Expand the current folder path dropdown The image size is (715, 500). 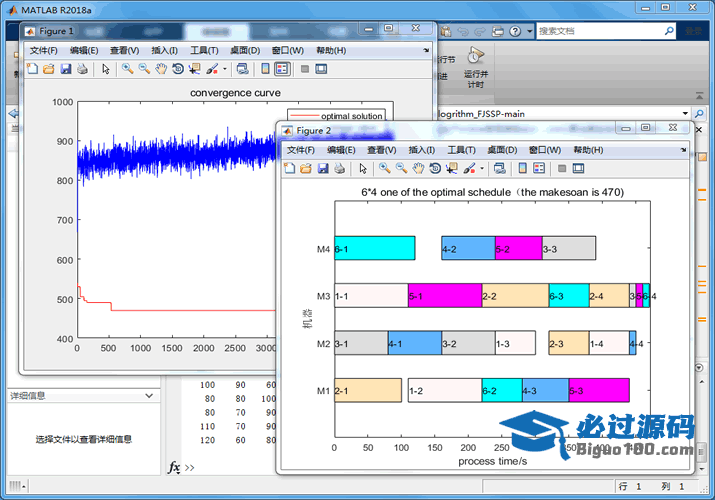pyautogui.click(x=685, y=113)
